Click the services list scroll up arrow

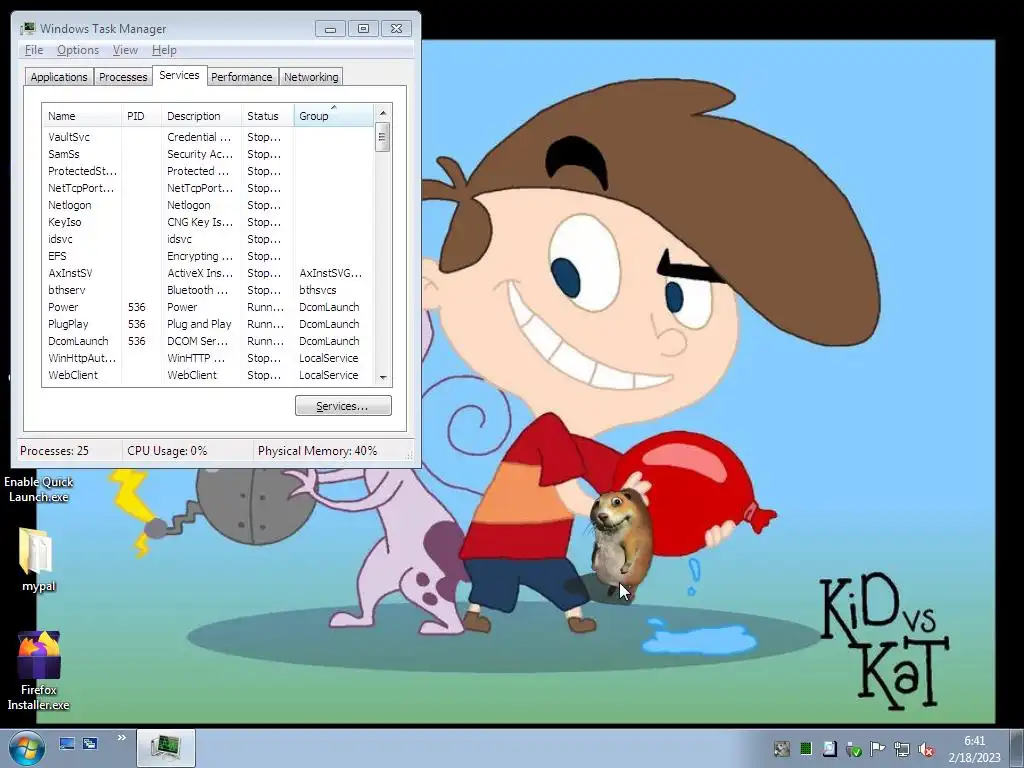coord(383,112)
